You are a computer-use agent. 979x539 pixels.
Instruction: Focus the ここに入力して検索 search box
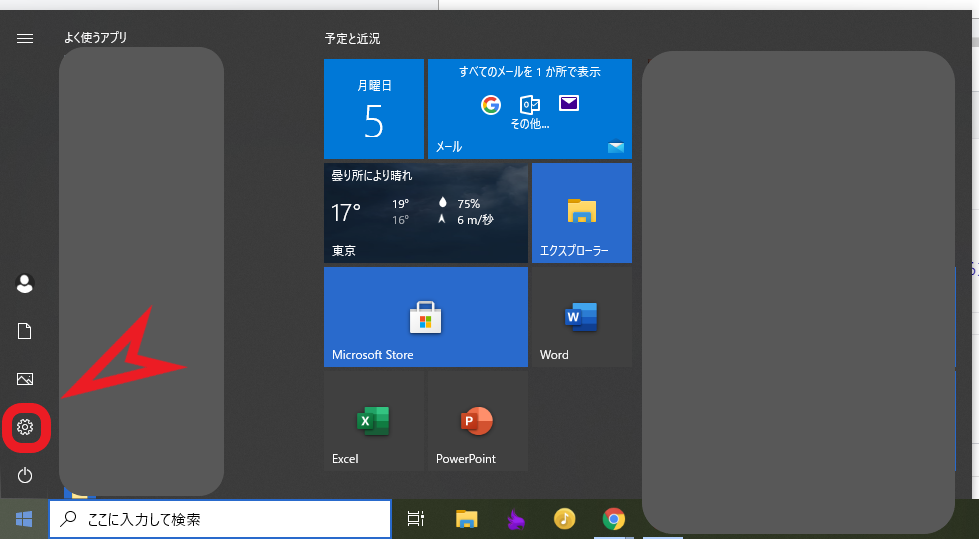point(220,519)
